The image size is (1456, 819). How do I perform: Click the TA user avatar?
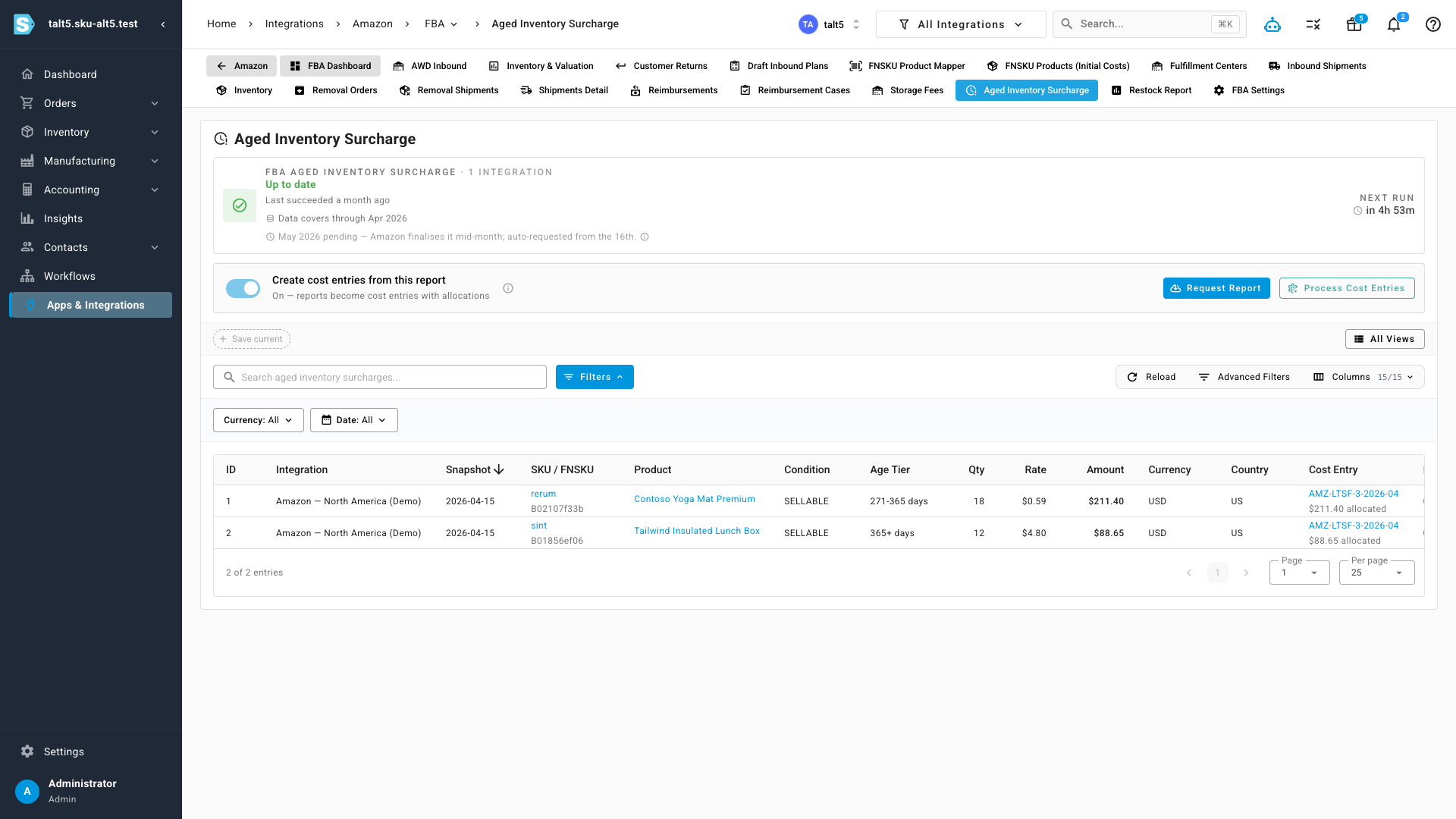(x=808, y=24)
